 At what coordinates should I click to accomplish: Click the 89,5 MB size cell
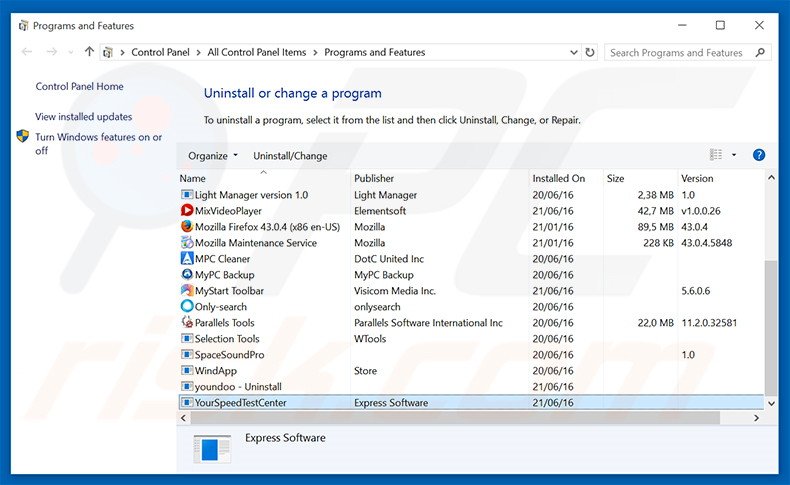(x=655, y=227)
